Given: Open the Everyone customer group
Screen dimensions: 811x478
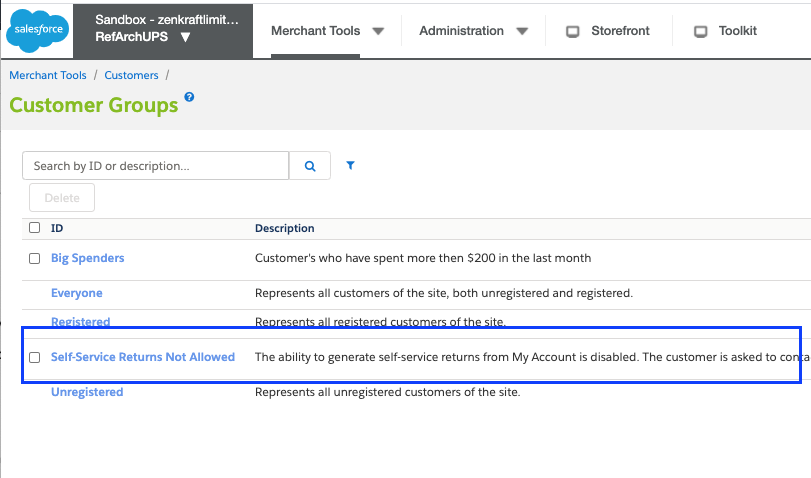Looking at the screenshot, I should pyautogui.click(x=77, y=293).
